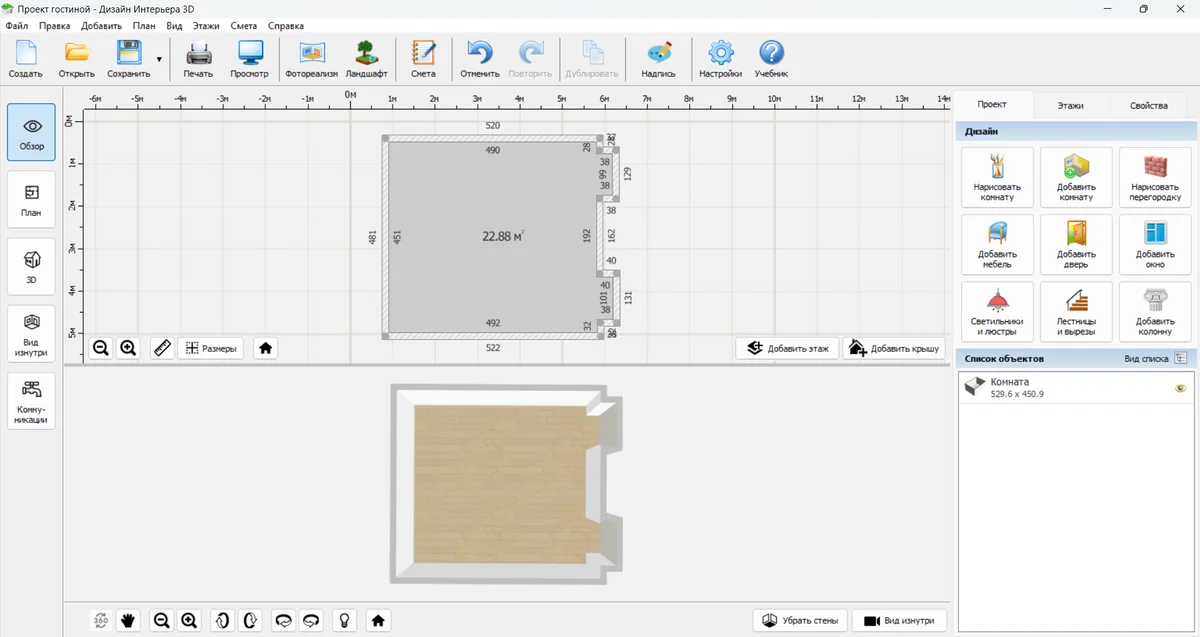Add a caption with Надпись tool

click(658, 59)
